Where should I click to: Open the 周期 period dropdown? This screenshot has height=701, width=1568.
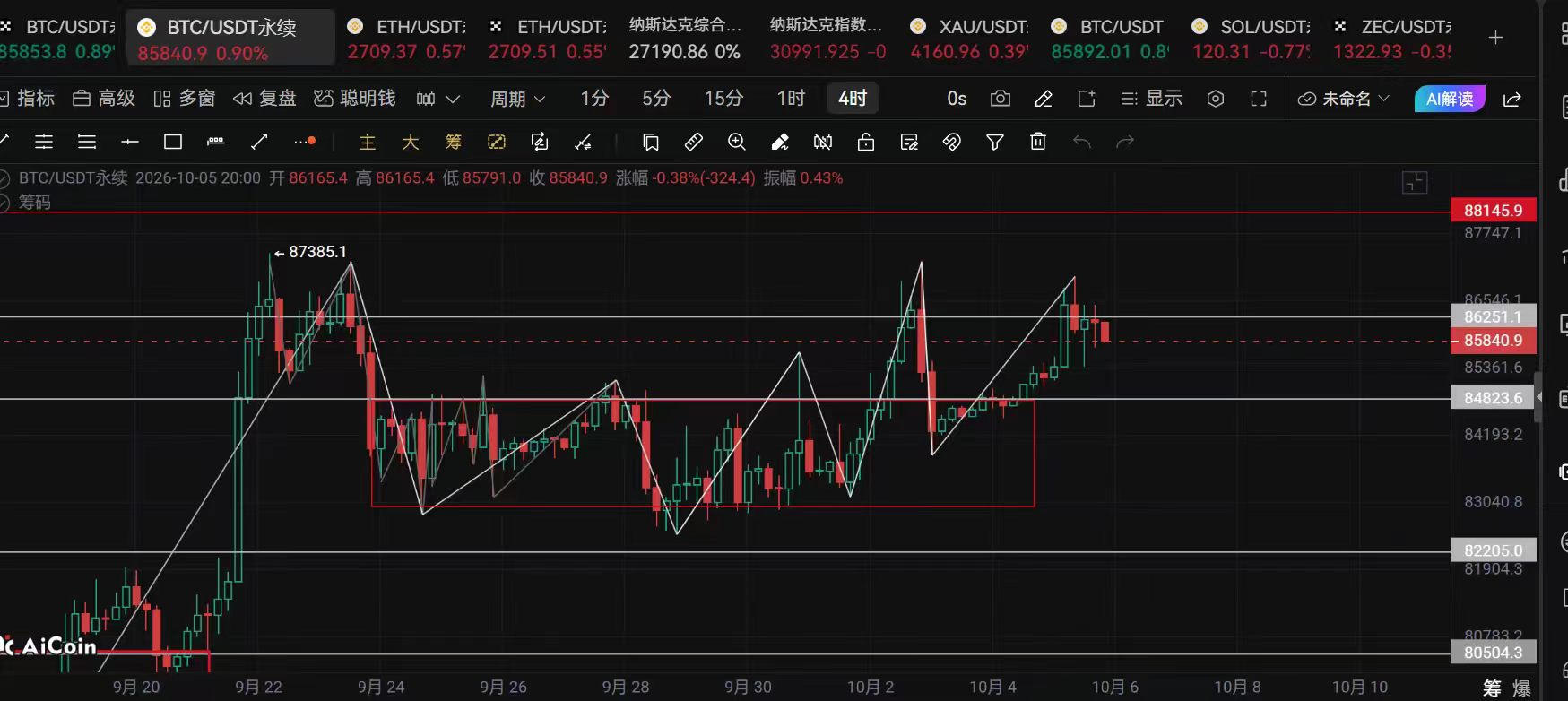517,99
